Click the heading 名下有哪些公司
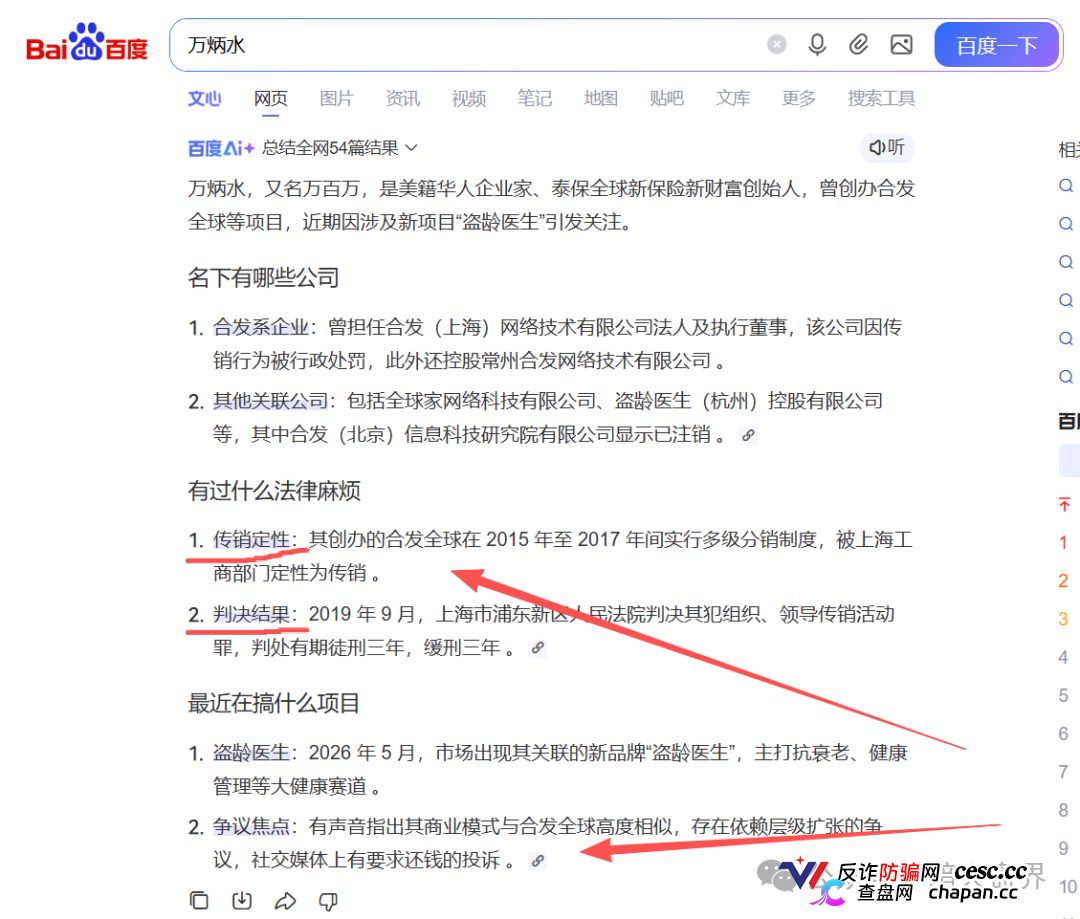This screenshot has height=919, width=1080. tap(264, 278)
